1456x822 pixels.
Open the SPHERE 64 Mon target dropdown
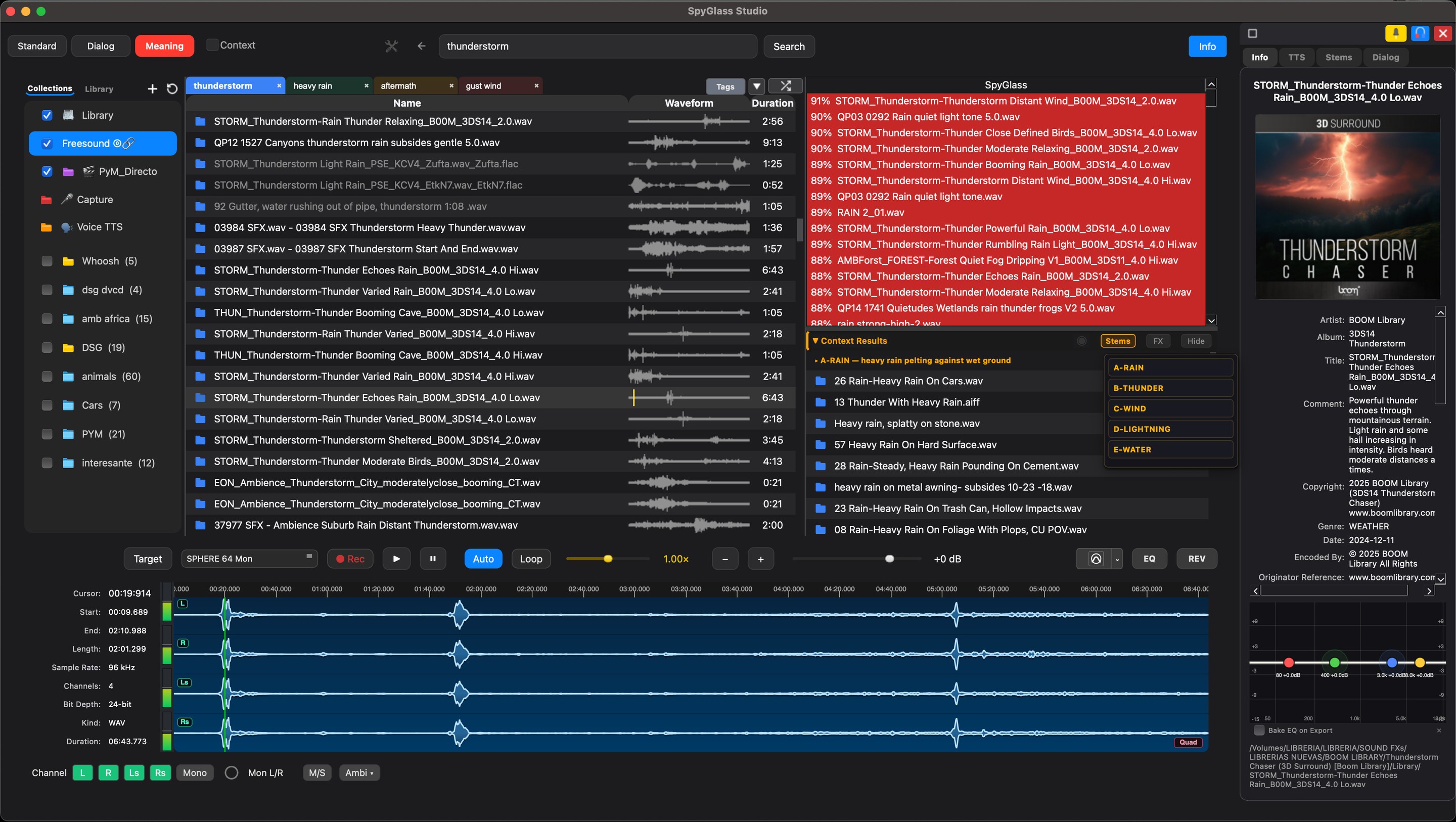(249, 559)
